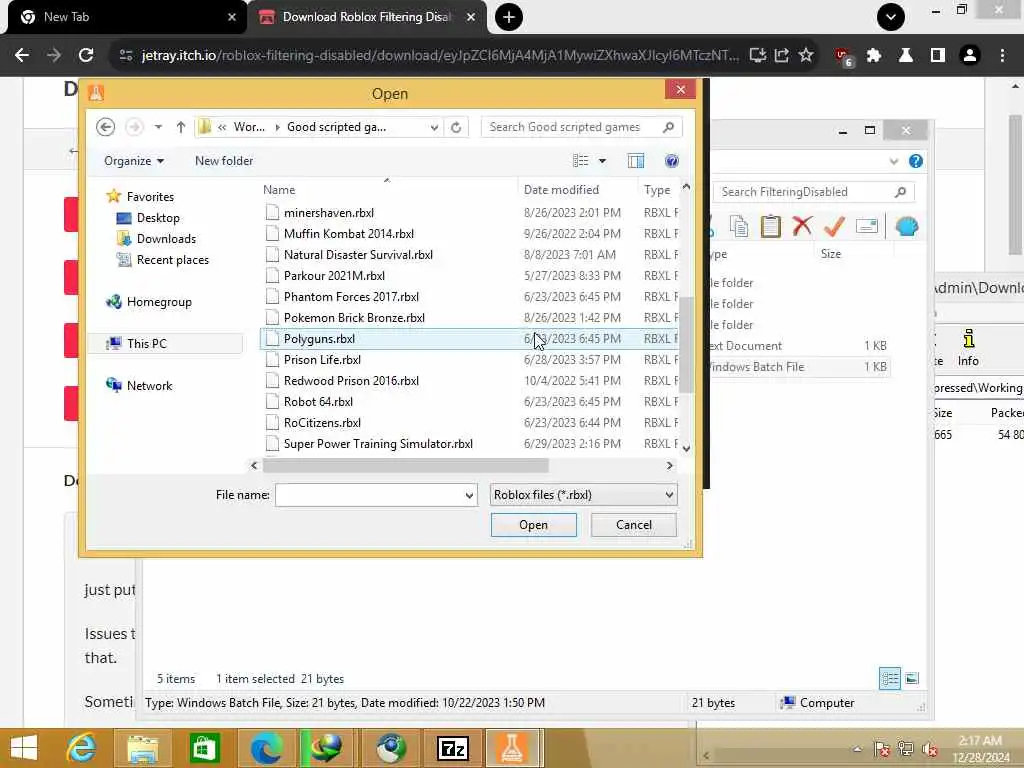The image size is (1024, 768).
Task: Click the share icon in the address bar
Action: [782, 56]
